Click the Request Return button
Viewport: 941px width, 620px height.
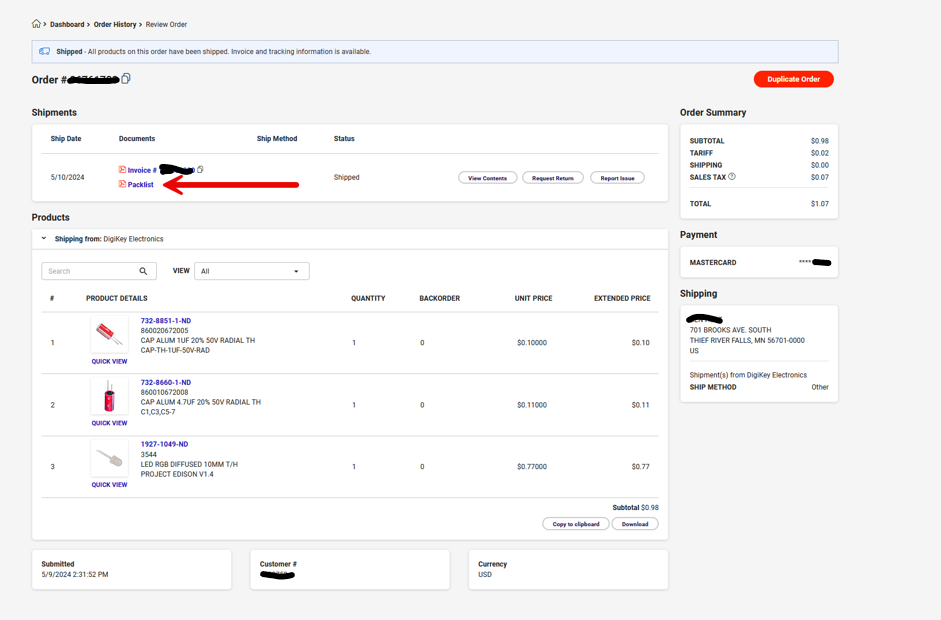(x=553, y=178)
